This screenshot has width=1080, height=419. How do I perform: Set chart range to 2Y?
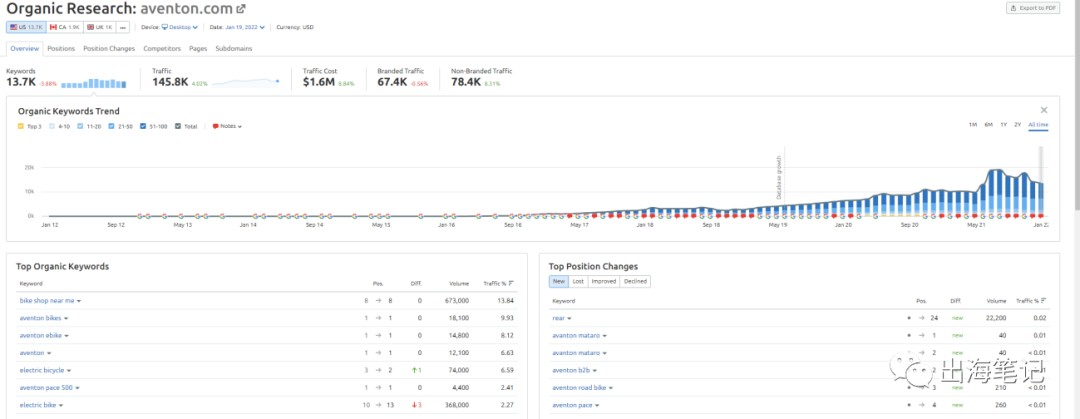[1017, 125]
